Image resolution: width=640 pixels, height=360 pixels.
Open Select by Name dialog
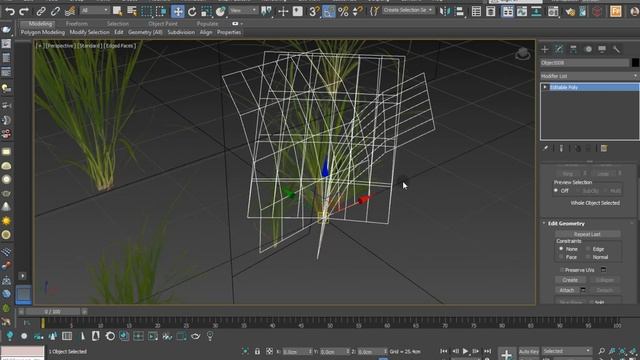(132, 11)
